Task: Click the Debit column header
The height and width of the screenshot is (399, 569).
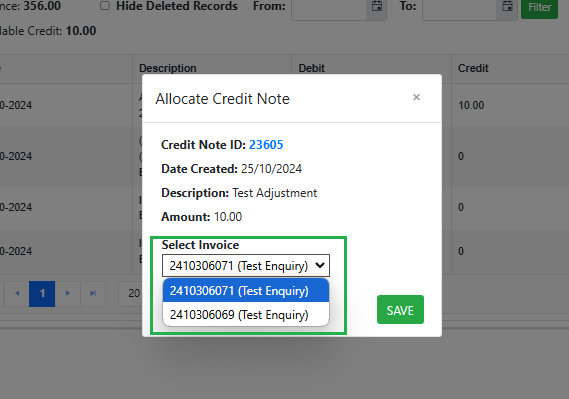Action: coord(311,68)
